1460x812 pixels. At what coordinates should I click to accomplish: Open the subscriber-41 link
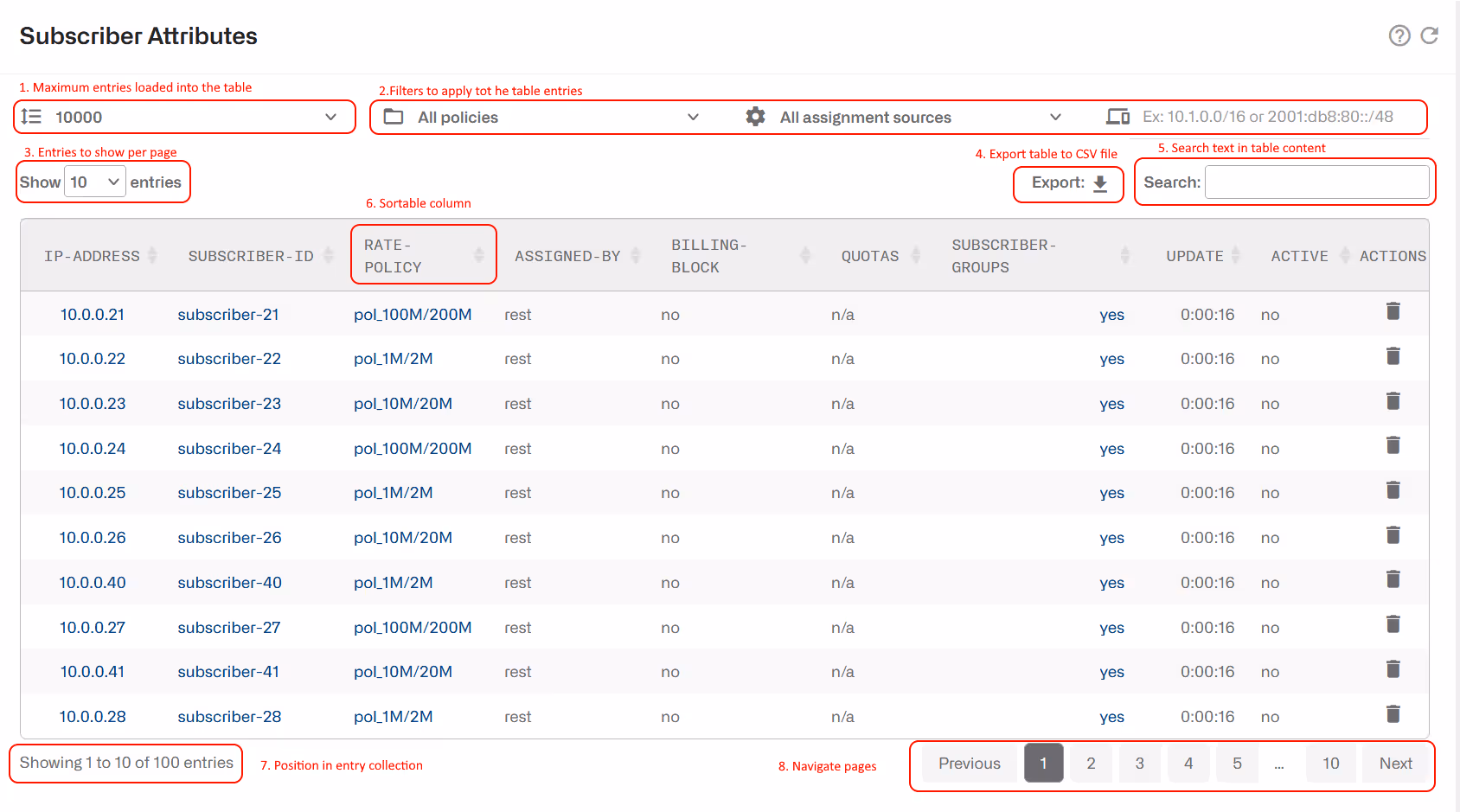point(228,672)
